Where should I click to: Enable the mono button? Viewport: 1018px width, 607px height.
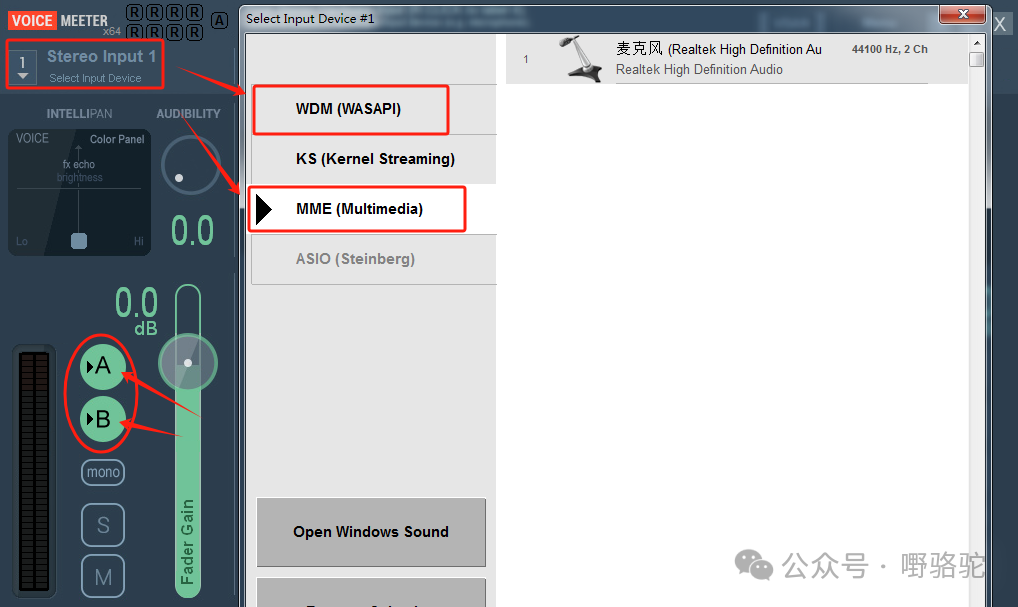tap(103, 472)
